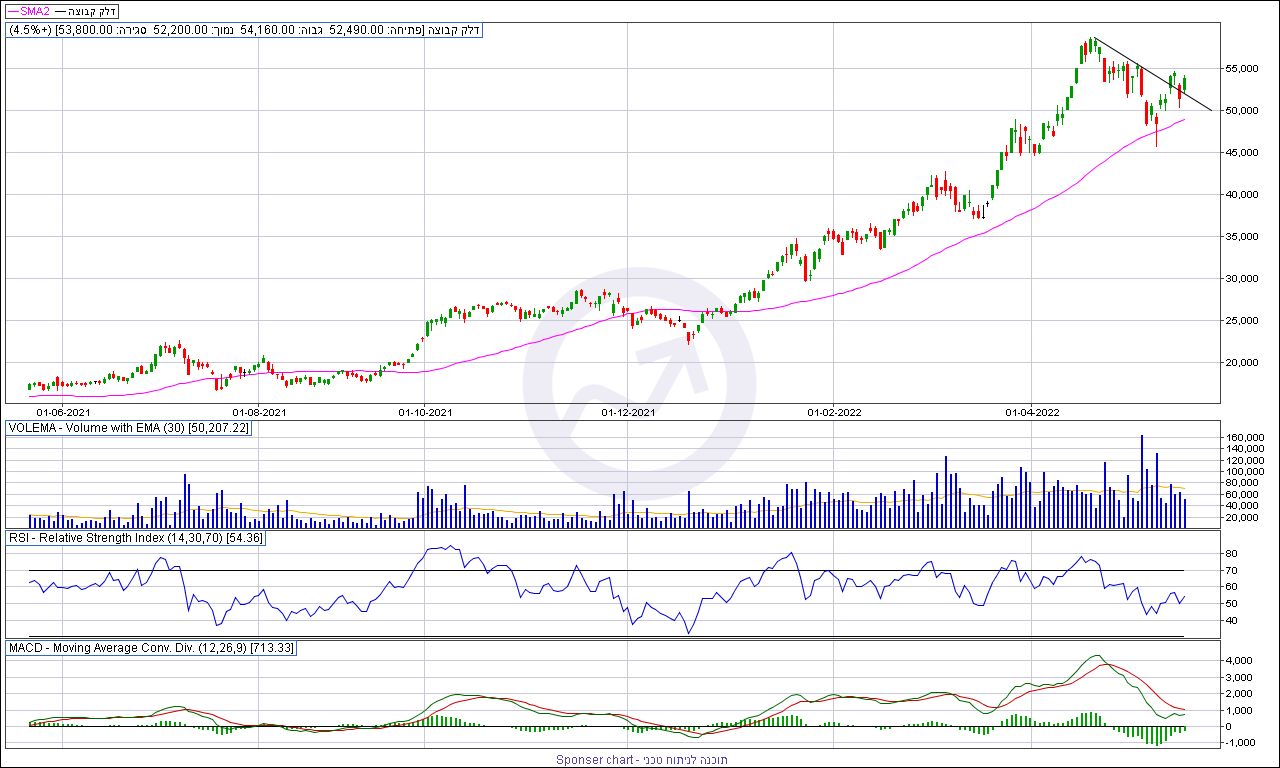Viewport: 1280px width, 768px height.
Task: Select the volume EMA value 50,207.22
Action: point(220,427)
